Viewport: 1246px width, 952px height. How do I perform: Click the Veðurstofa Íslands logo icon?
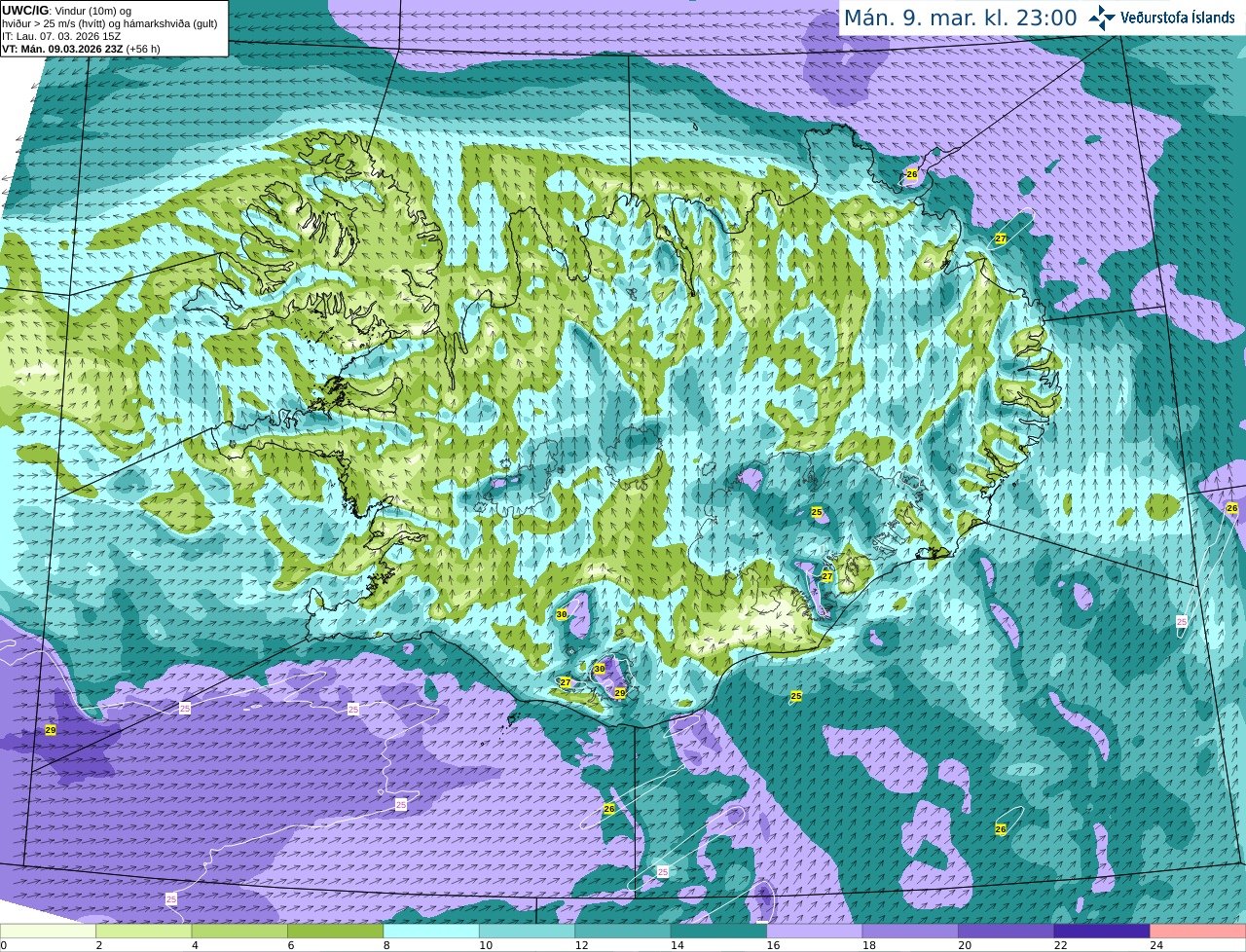(1102, 18)
